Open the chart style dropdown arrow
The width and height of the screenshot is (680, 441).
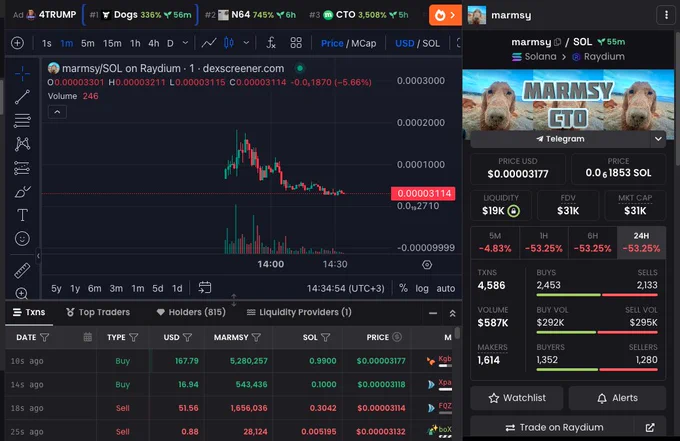246,43
